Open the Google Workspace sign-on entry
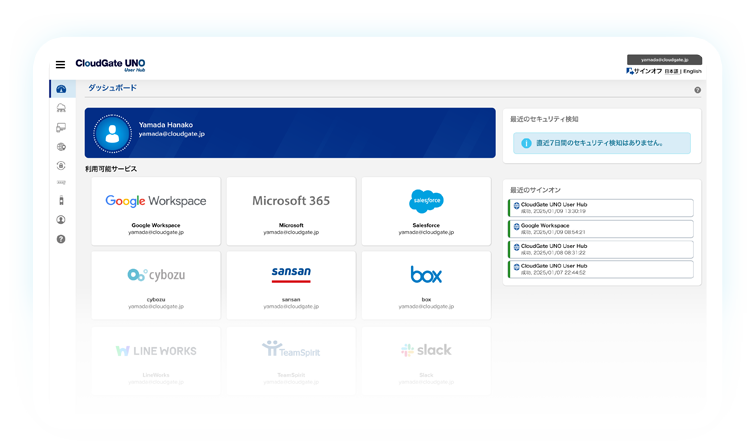This screenshot has height=447, width=750. click(601, 229)
